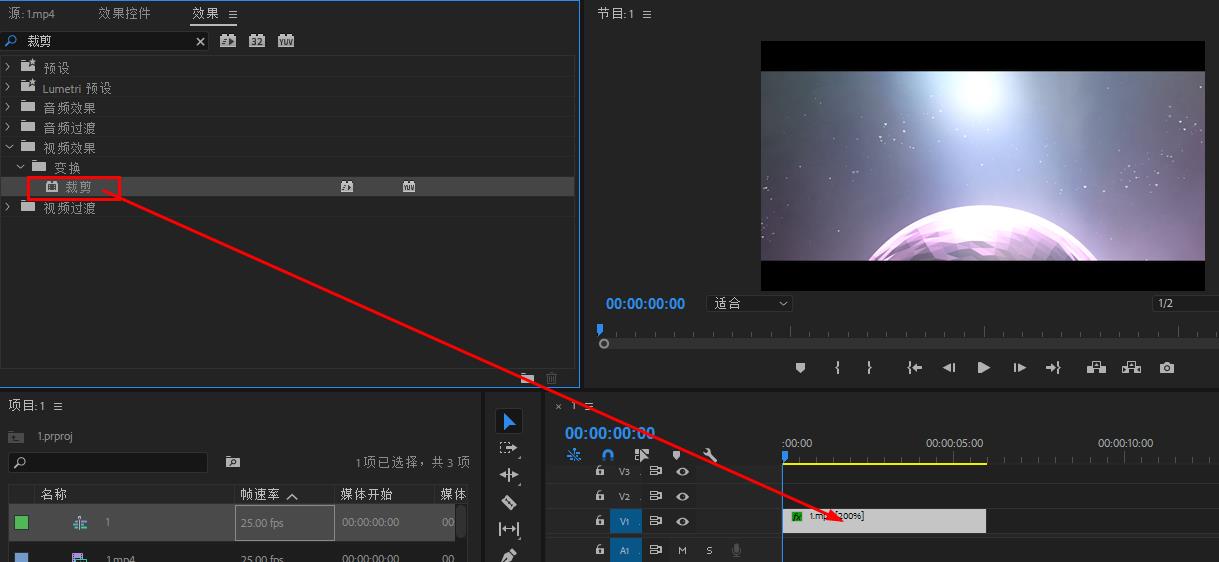
Task: Toggle lock on the V2 track
Action: [x=600, y=496]
